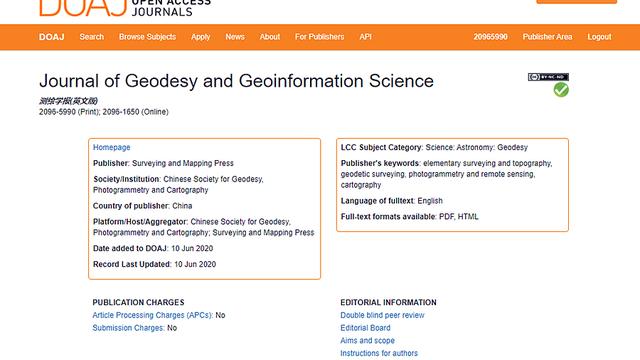The image size is (640, 360).
Task: Open the DOAJ home menu item
Action: 51,37
